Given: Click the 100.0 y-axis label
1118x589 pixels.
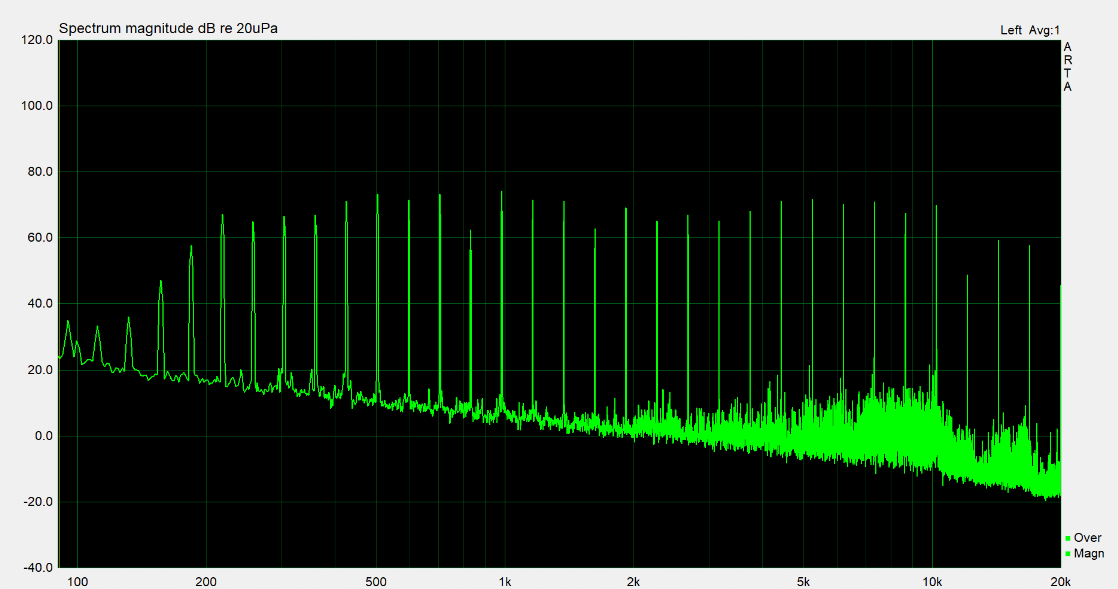Looking at the screenshot, I should (37, 106).
